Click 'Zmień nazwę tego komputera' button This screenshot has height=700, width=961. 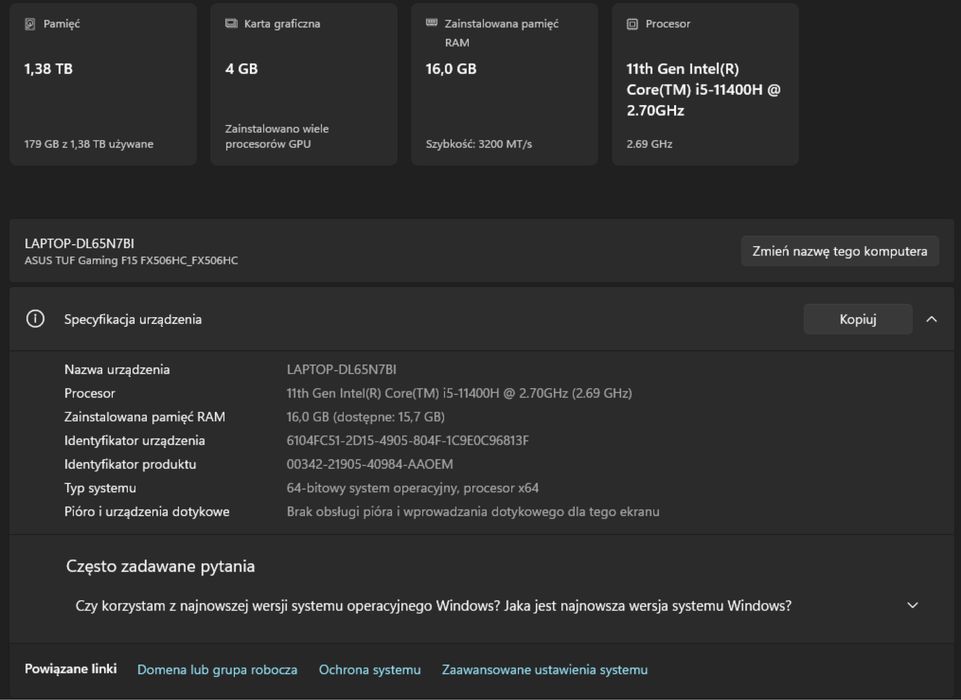click(840, 251)
